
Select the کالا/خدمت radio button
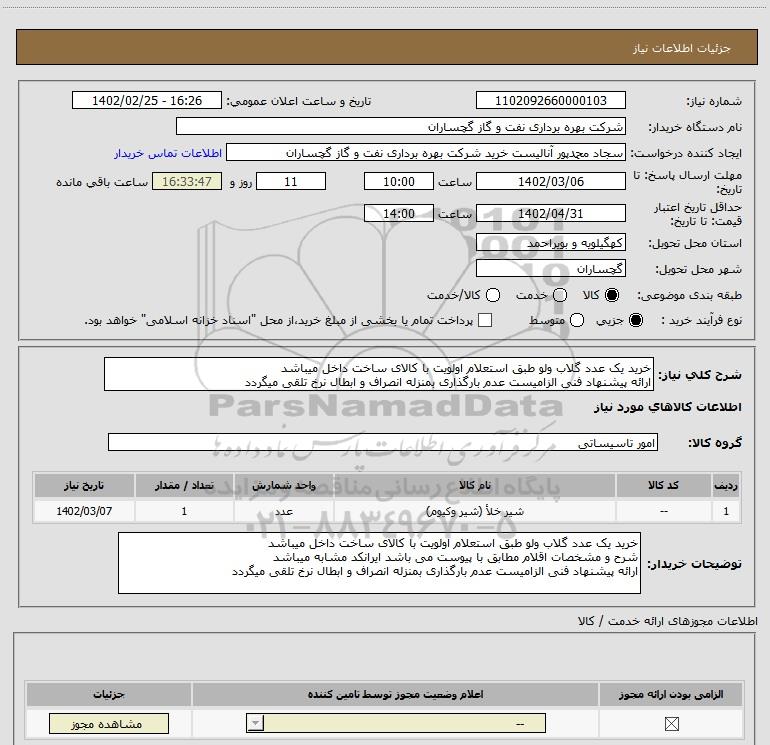[x=493, y=295]
